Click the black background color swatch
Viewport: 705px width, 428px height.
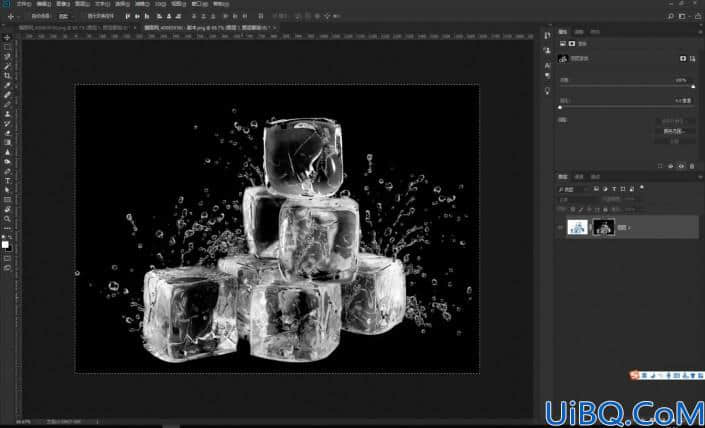click(9, 248)
